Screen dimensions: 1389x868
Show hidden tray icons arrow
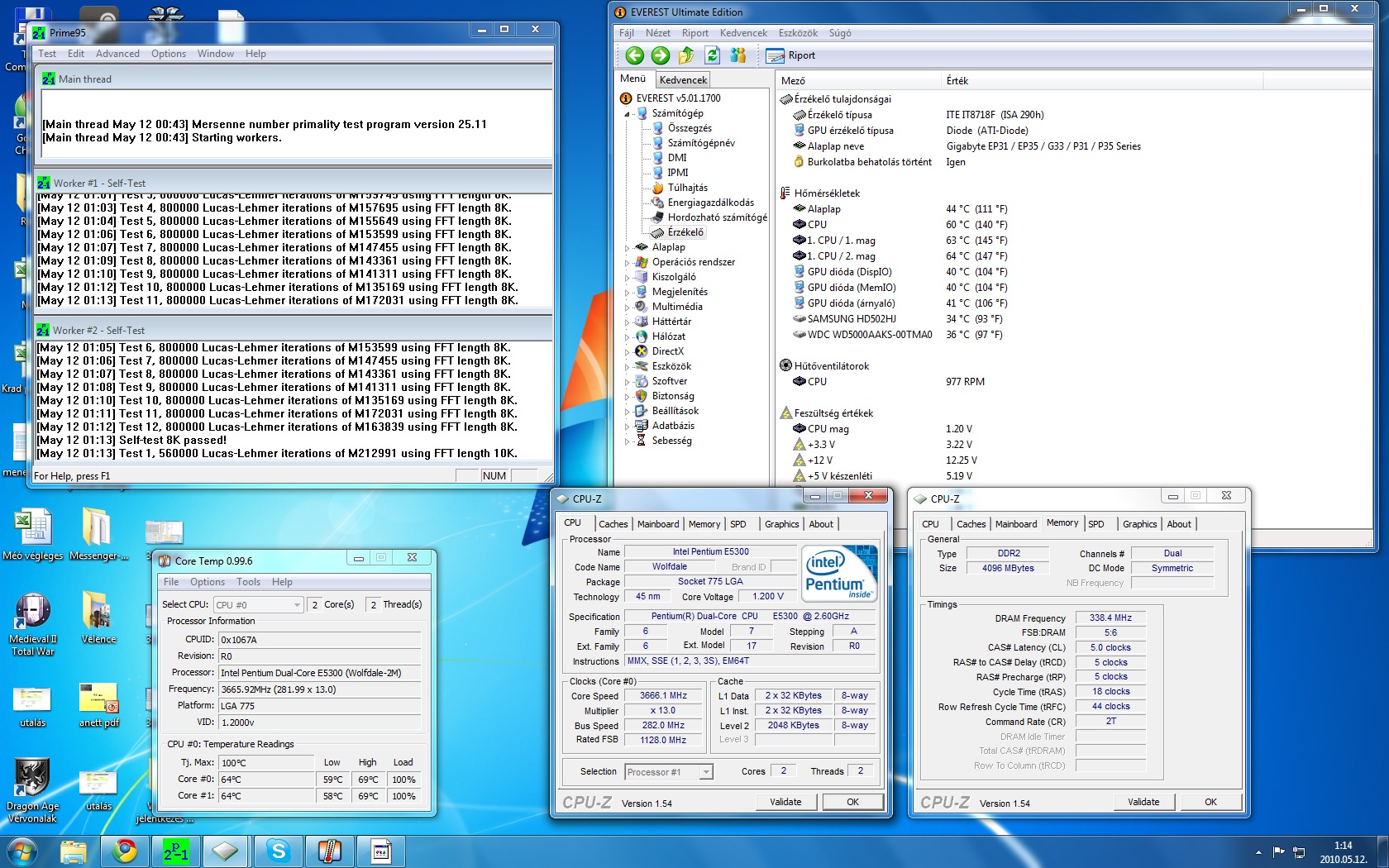pyautogui.click(x=1258, y=852)
